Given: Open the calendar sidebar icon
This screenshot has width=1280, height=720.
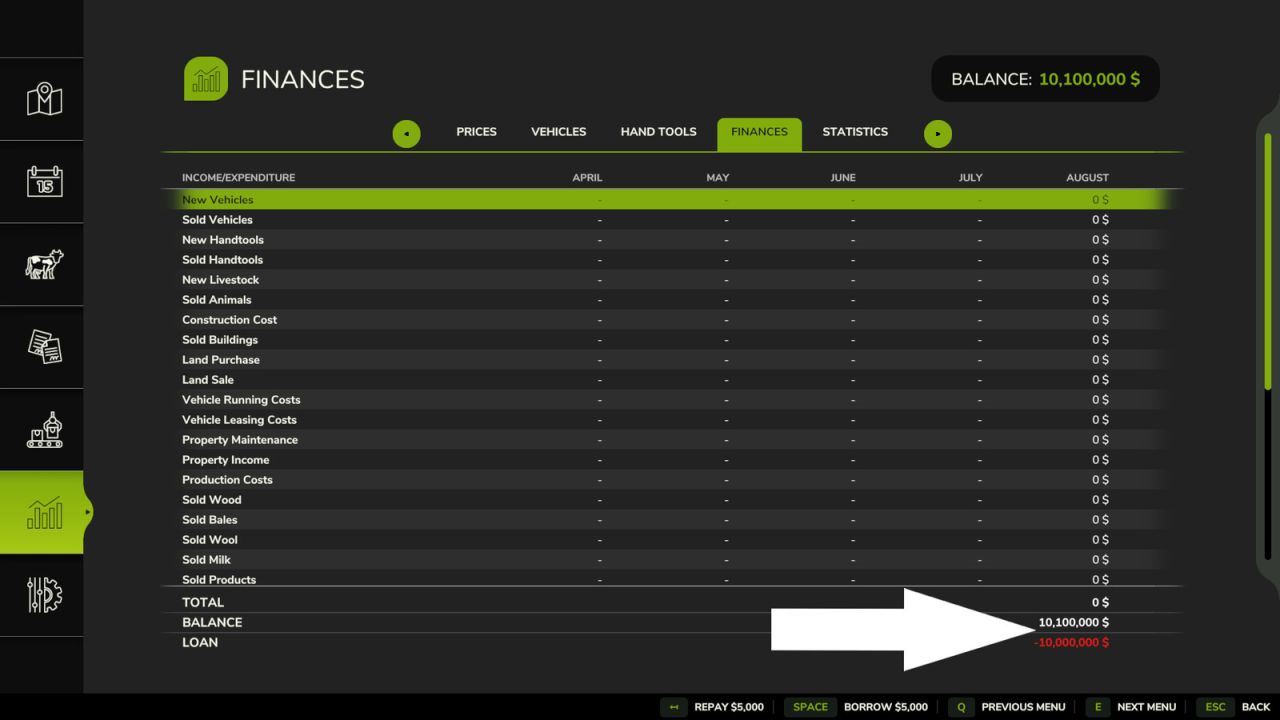Looking at the screenshot, I should pyautogui.click(x=44, y=181).
